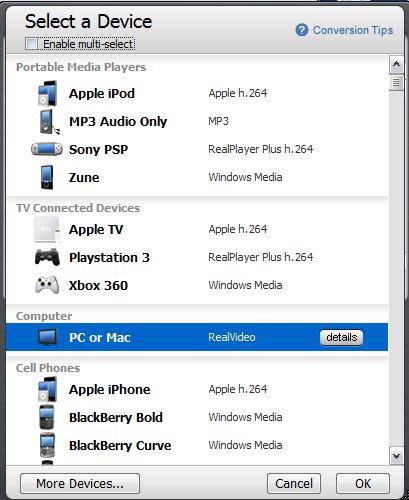Click the scrollbar up arrow
Screen dimensions: 409x500
pyautogui.click(x=396, y=64)
